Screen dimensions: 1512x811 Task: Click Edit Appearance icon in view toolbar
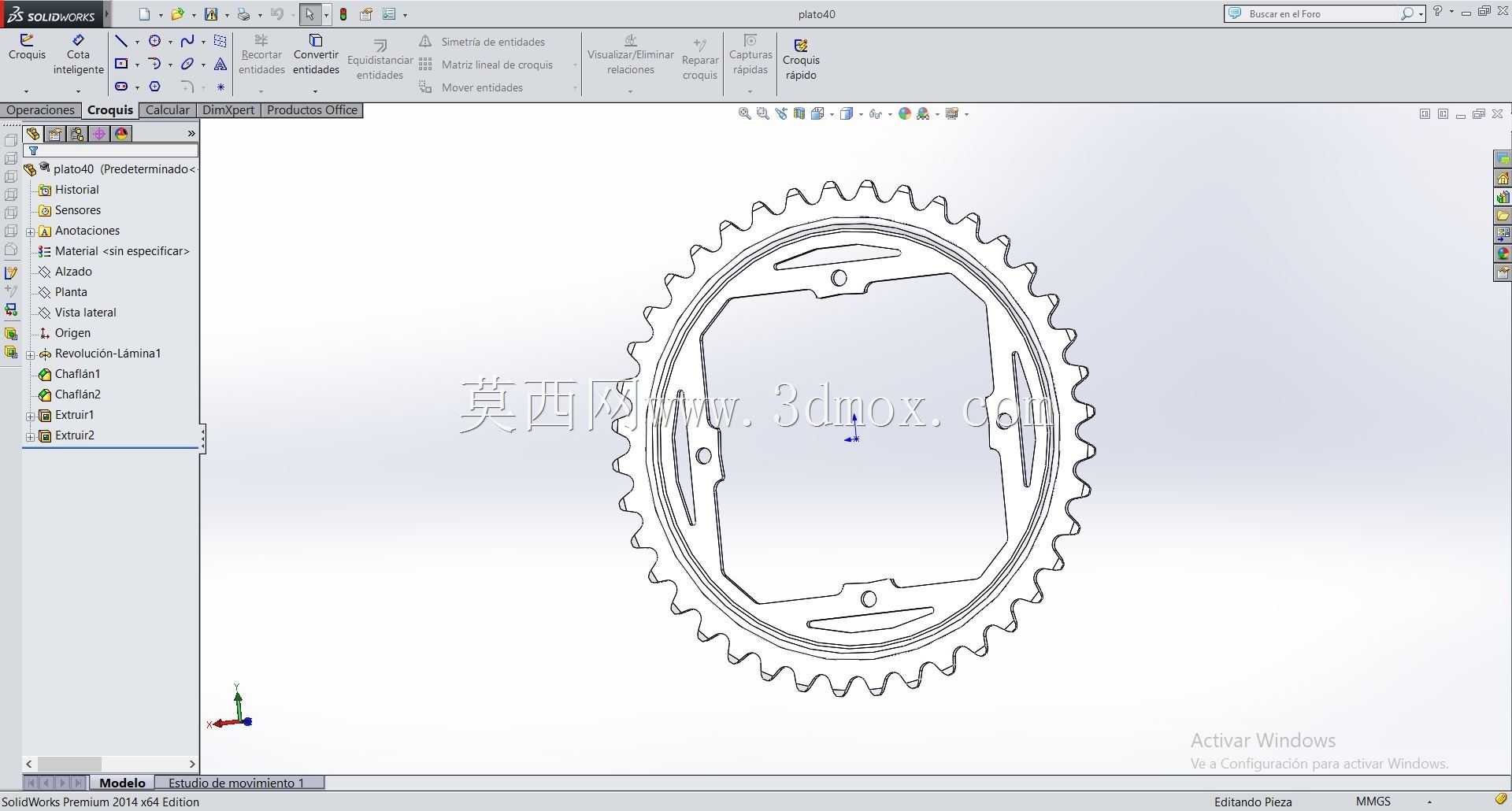click(x=905, y=113)
